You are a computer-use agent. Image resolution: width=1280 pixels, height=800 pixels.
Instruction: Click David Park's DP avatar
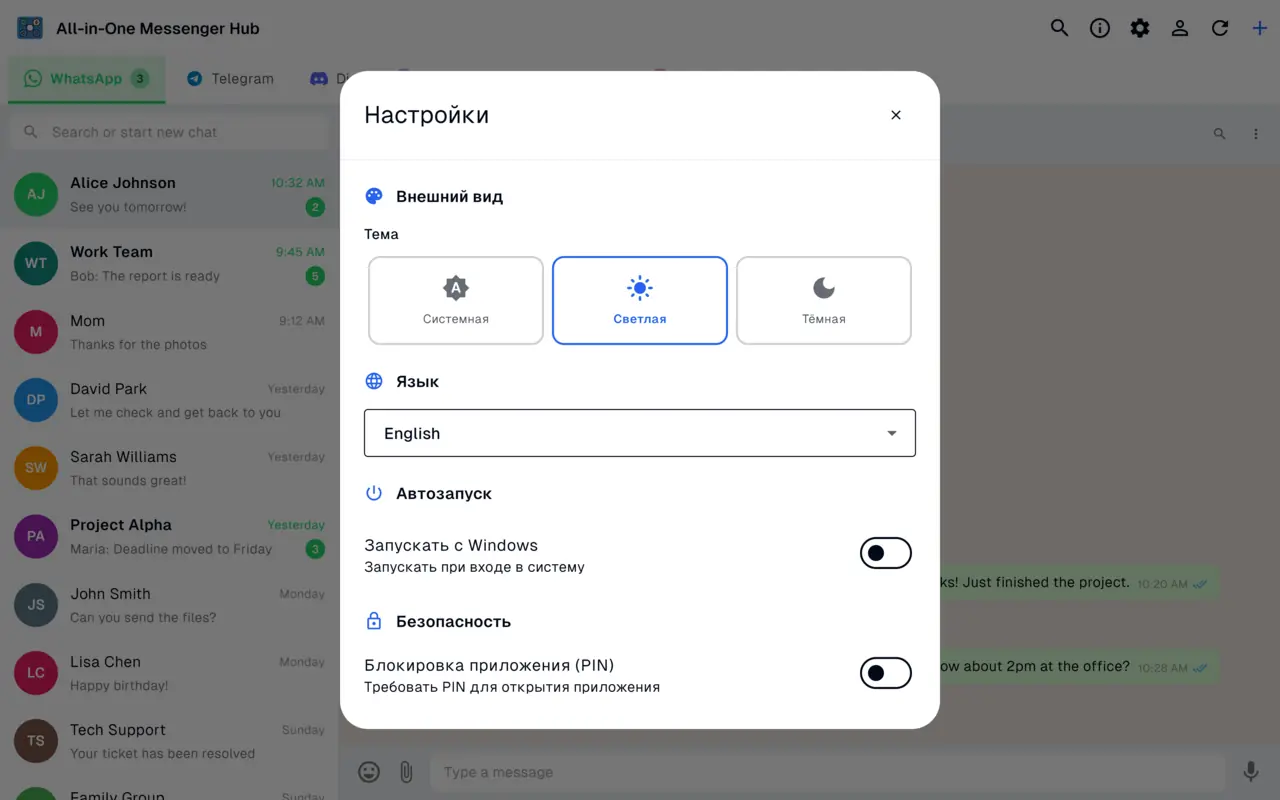click(x=36, y=400)
